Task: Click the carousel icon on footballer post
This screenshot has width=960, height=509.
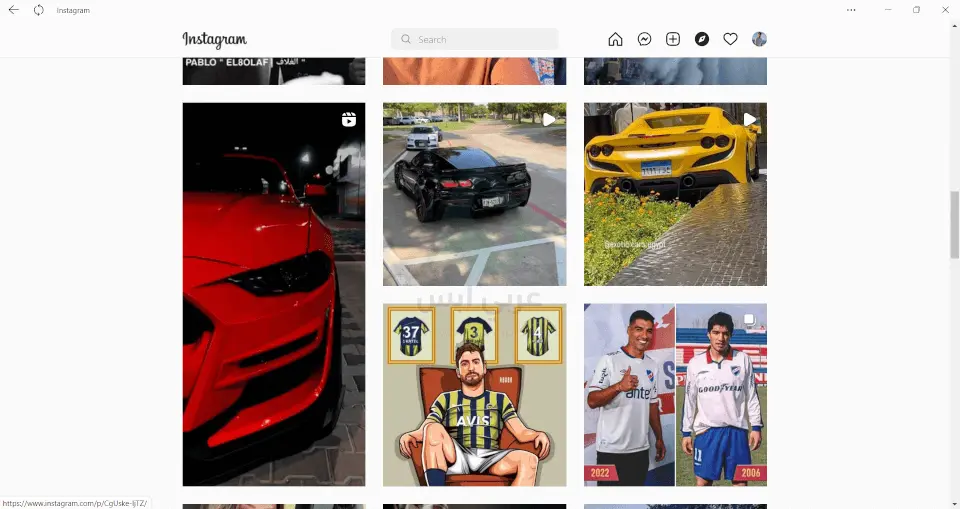Action: pyautogui.click(x=749, y=320)
